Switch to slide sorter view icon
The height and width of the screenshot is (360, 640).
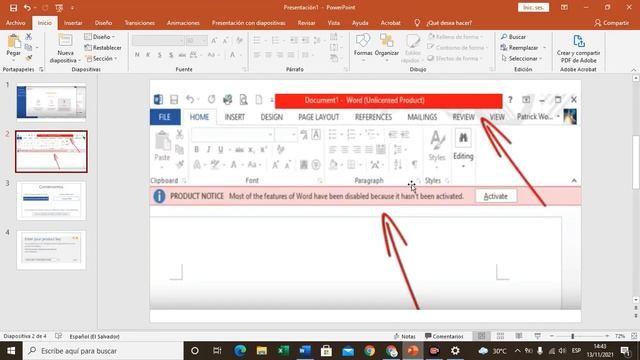[x=500, y=336]
